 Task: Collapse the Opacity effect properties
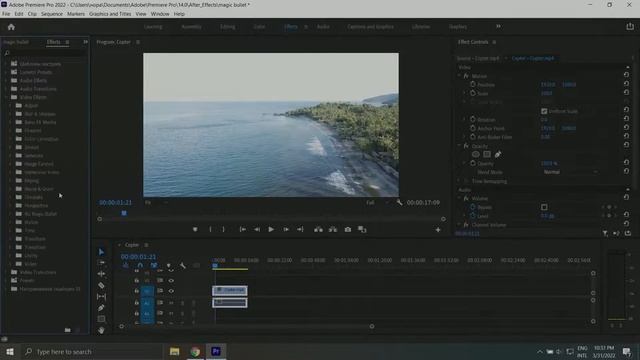pos(459,146)
